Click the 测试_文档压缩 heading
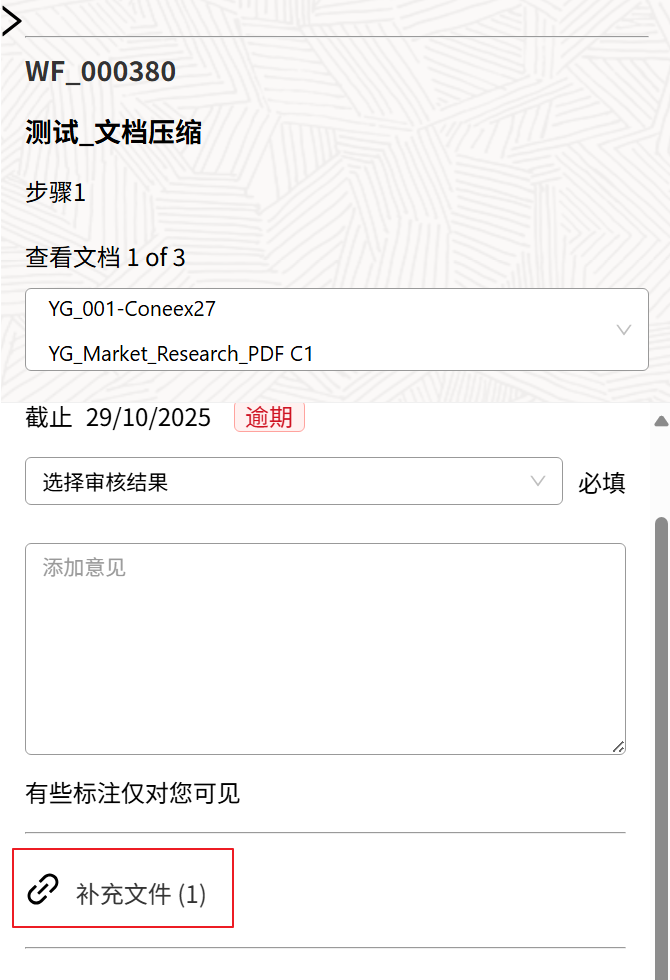 (113, 133)
